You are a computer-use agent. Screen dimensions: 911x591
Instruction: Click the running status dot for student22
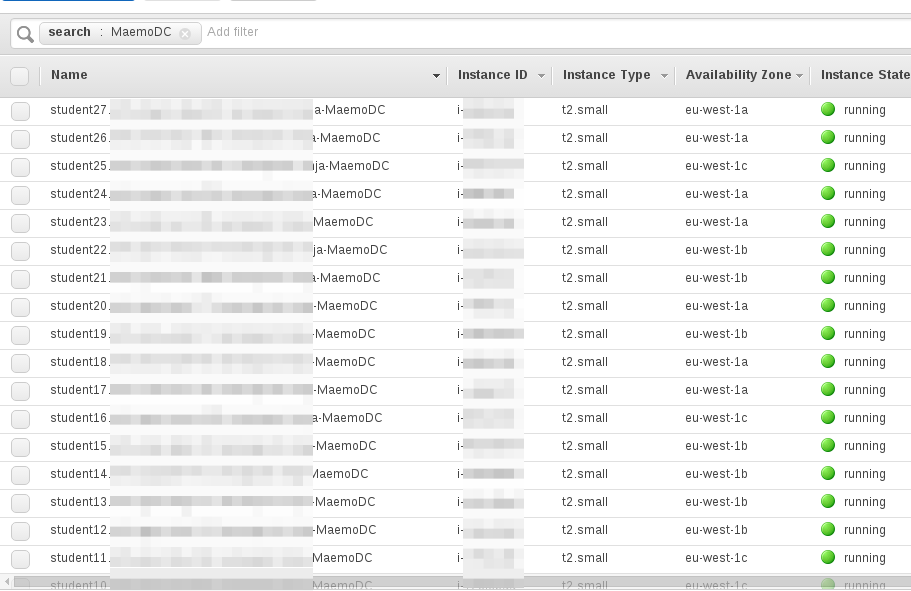(828, 250)
